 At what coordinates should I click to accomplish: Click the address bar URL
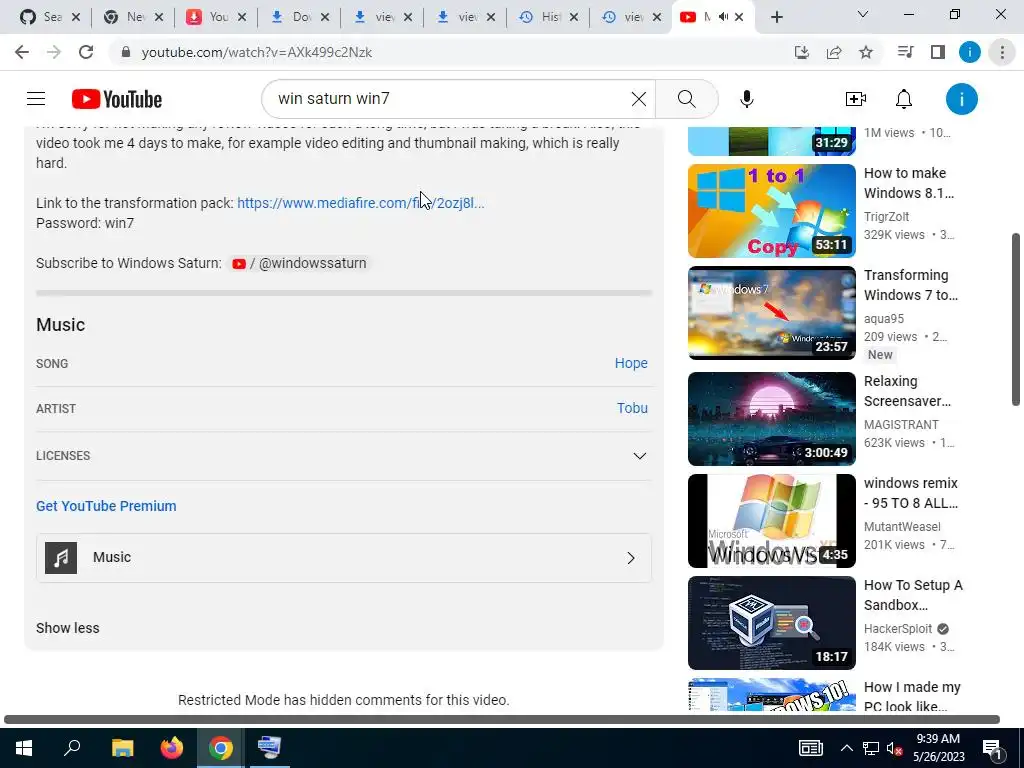point(257,52)
